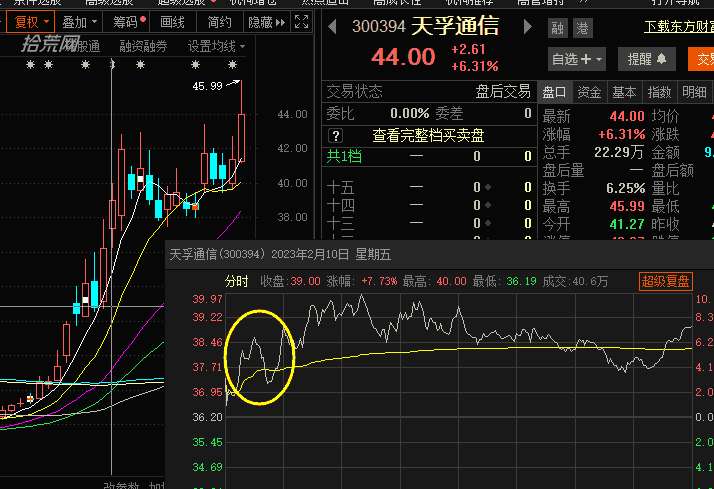Click stock code 300394
Screen dimensions: 714x489
(x=378, y=26)
